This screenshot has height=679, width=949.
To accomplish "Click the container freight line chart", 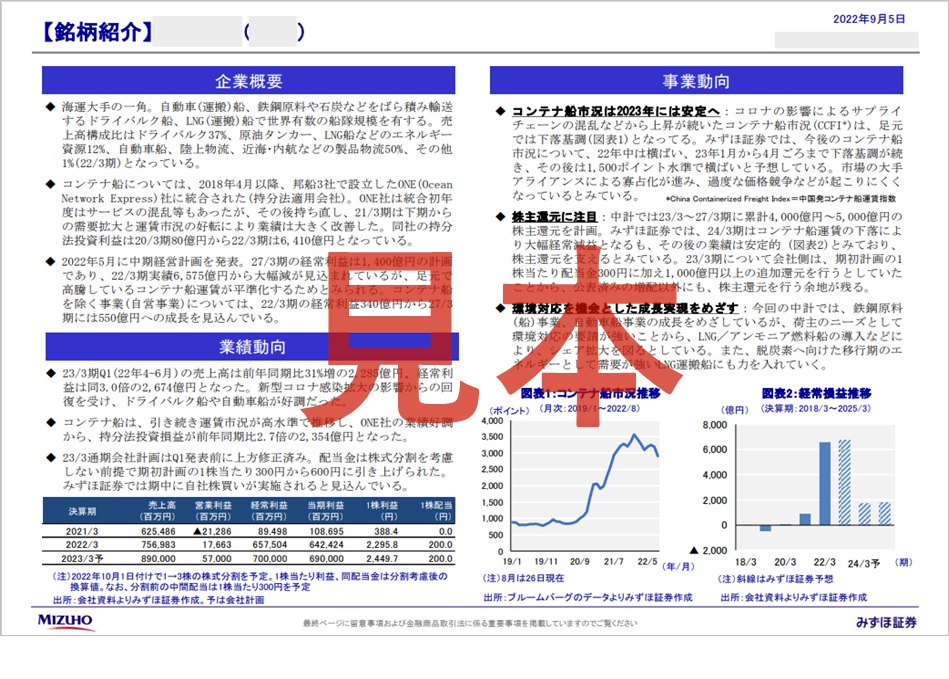I will point(585,486).
